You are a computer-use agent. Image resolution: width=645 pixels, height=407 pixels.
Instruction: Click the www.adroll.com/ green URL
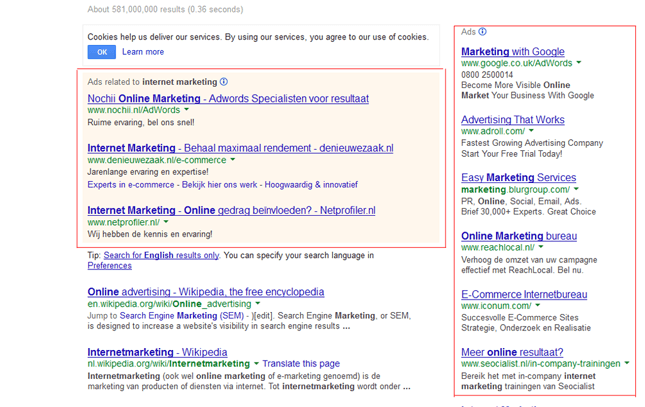coord(493,131)
